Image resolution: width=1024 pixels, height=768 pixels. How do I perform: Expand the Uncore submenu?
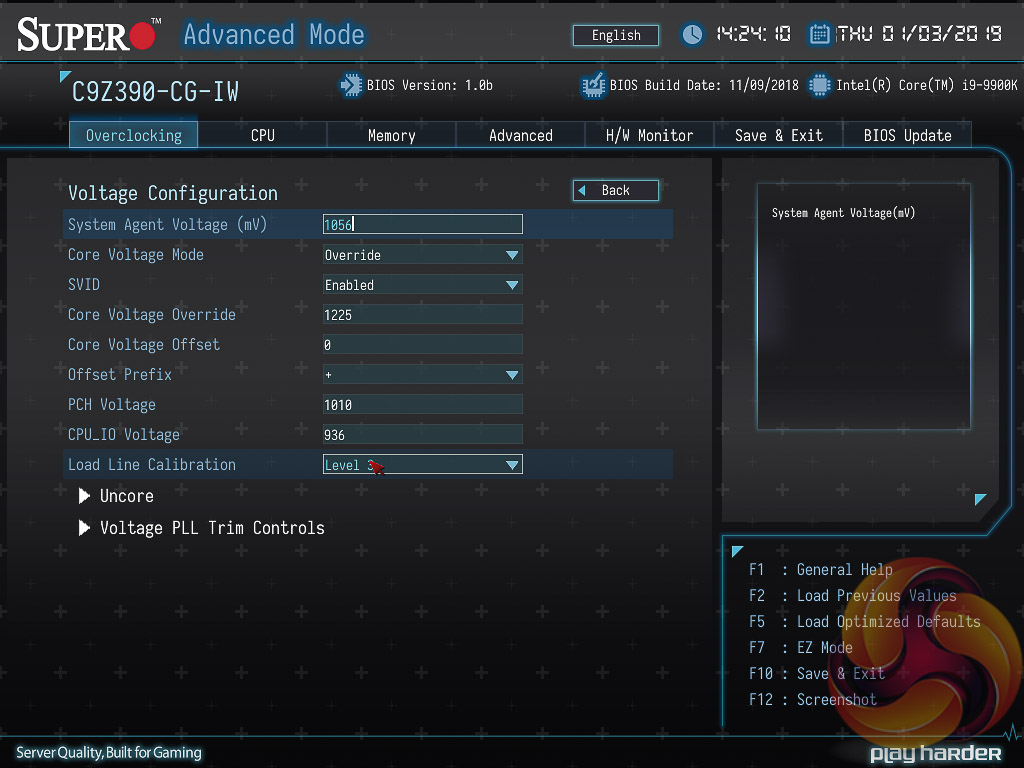(126, 496)
